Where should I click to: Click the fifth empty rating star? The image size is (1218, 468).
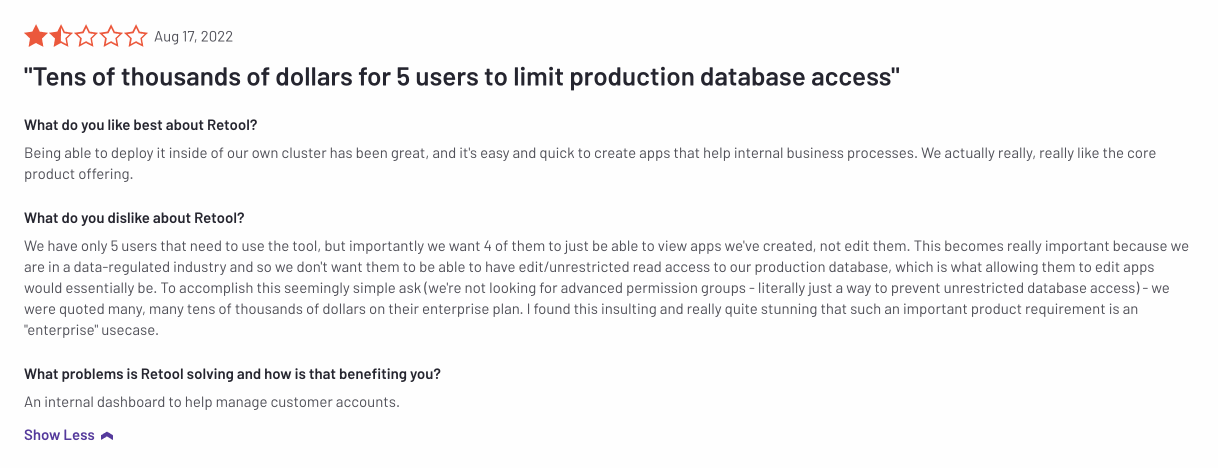tap(135, 37)
